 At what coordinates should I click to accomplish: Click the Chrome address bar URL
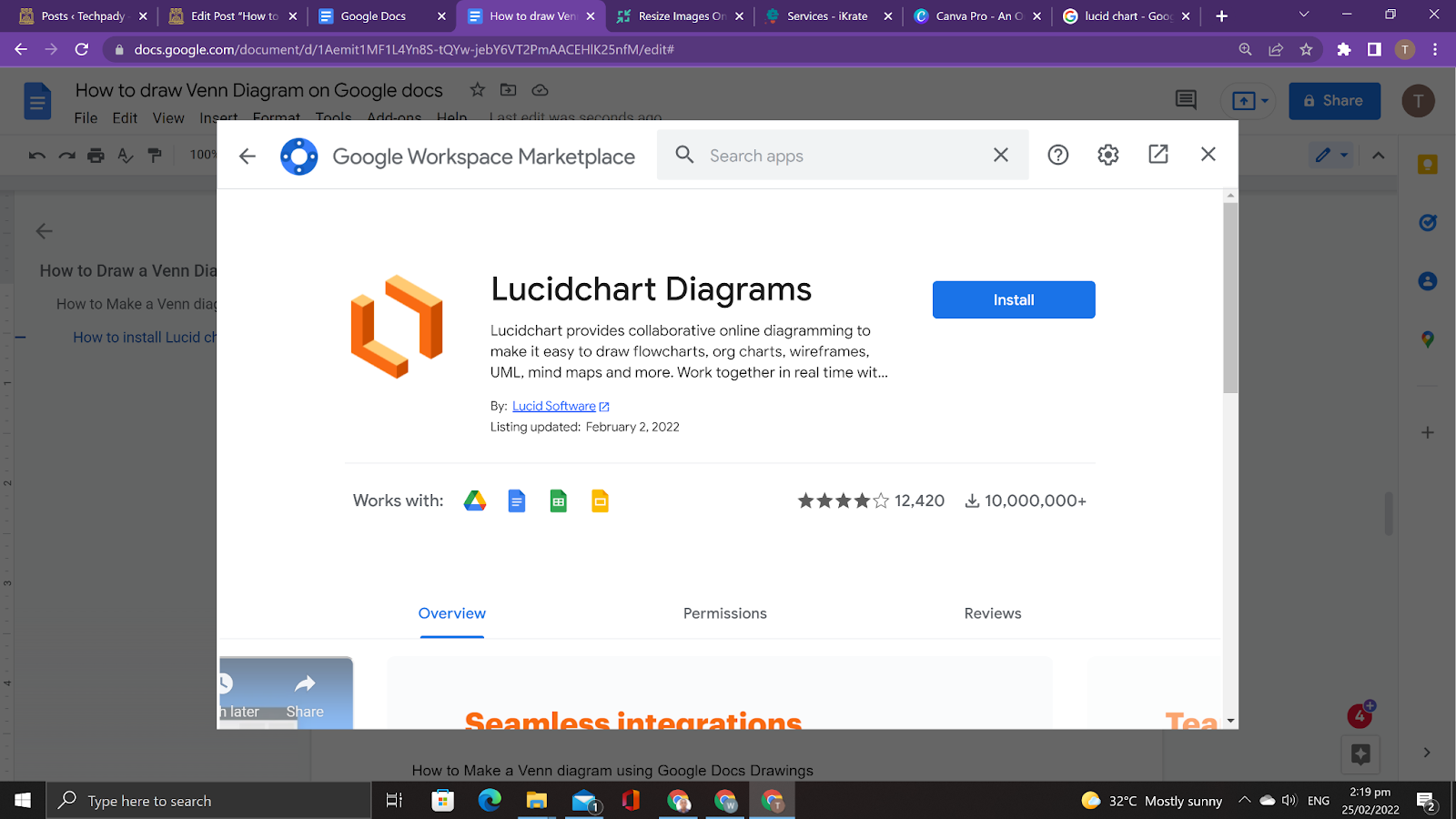[404, 49]
